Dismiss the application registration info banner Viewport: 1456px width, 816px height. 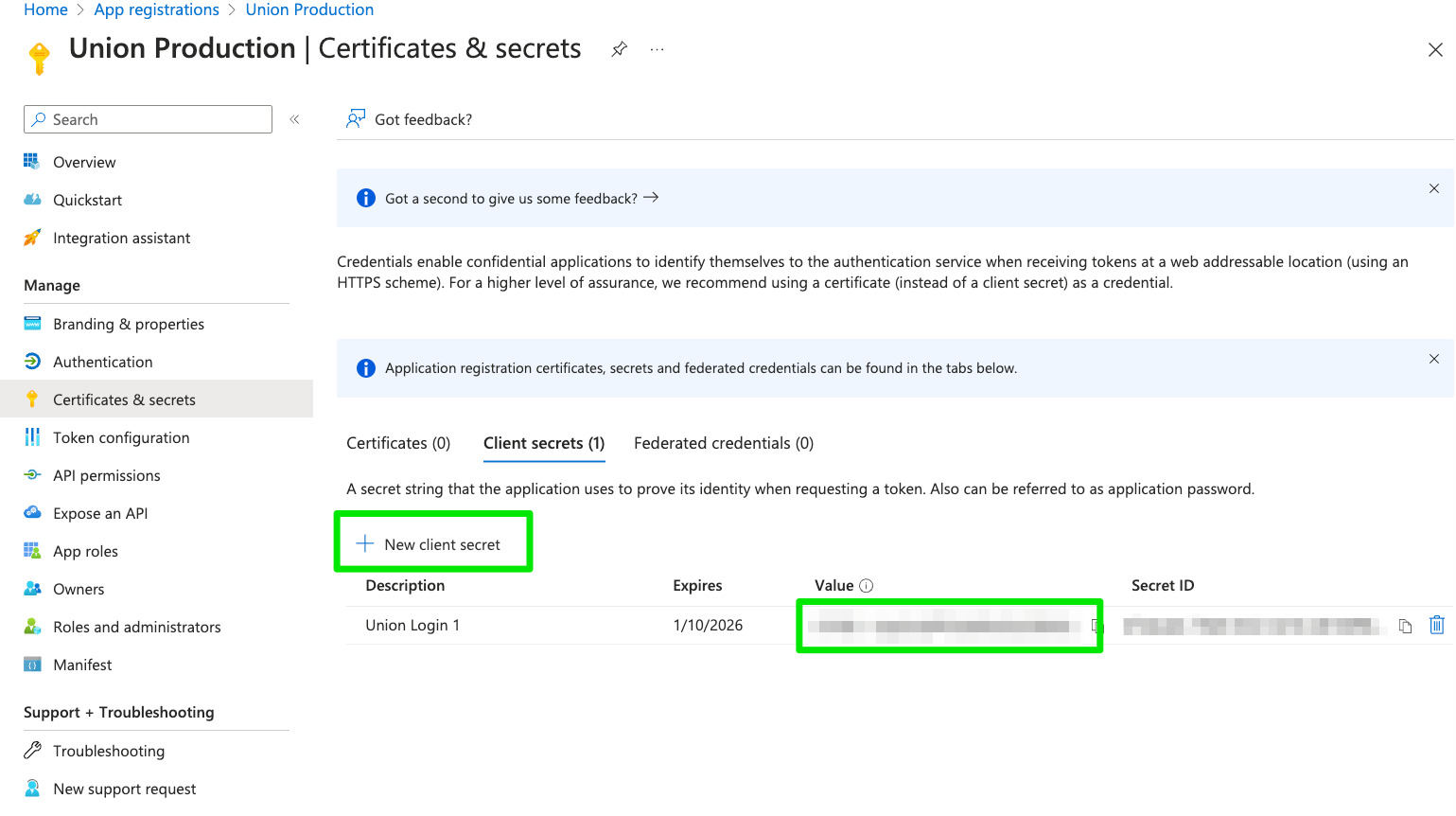tap(1434, 359)
